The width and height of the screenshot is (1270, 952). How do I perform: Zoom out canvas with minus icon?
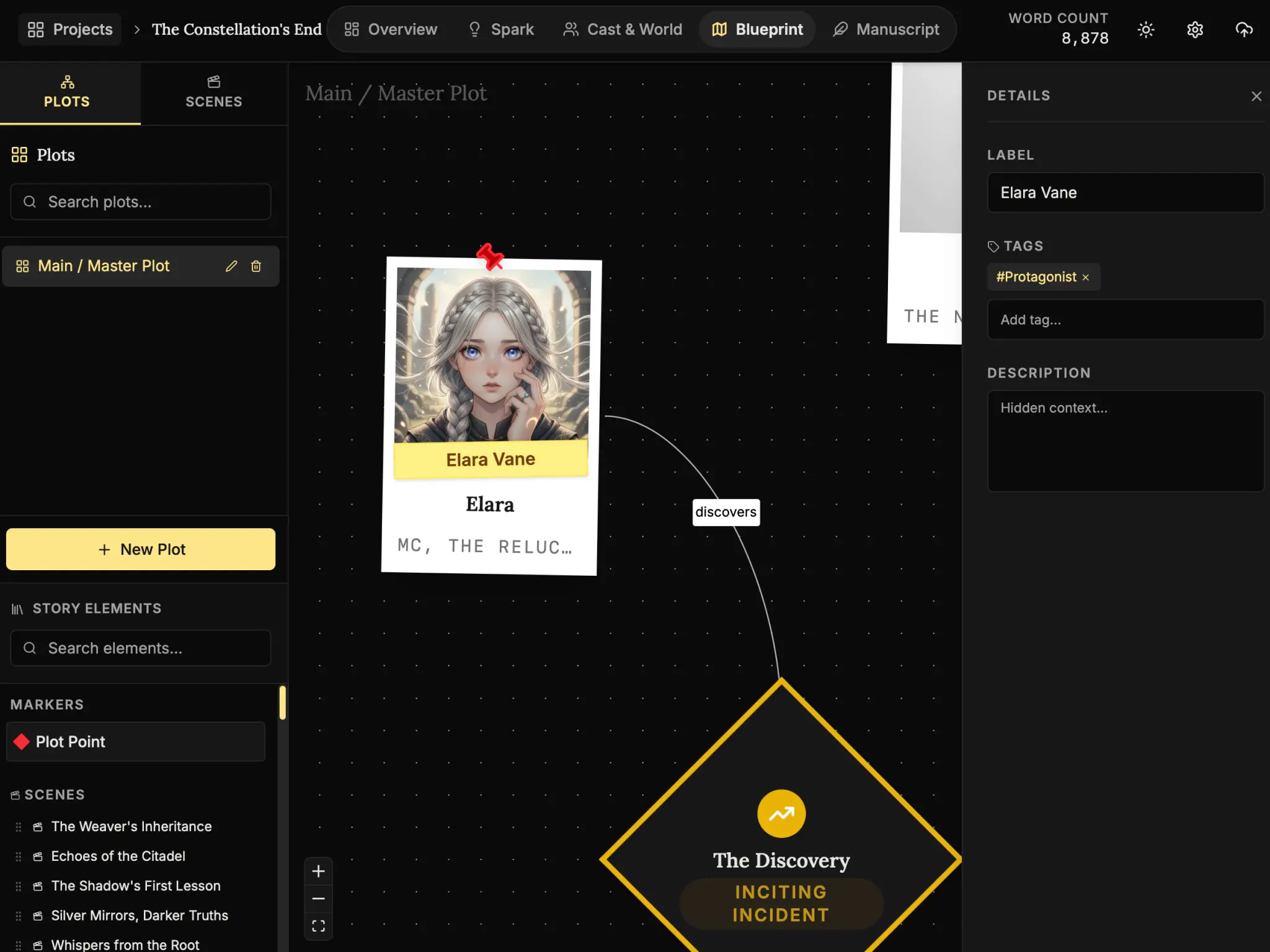318,898
